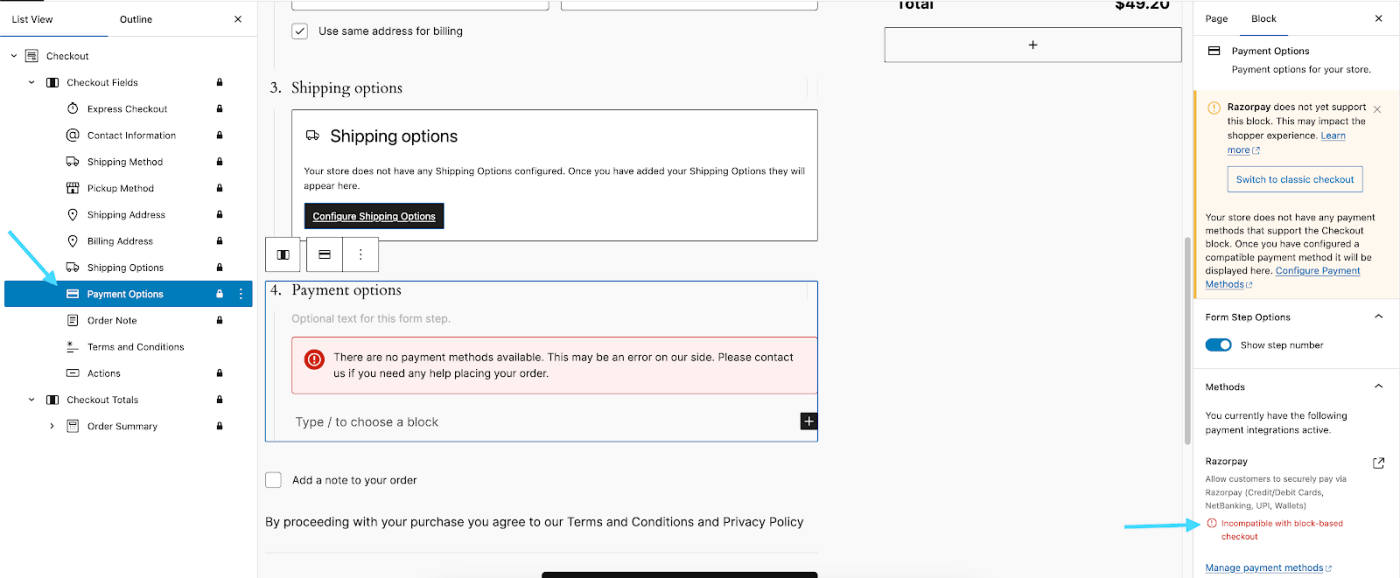1400x578 pixels.
Task: Click black plus block inserter icon
Action: 809,422
